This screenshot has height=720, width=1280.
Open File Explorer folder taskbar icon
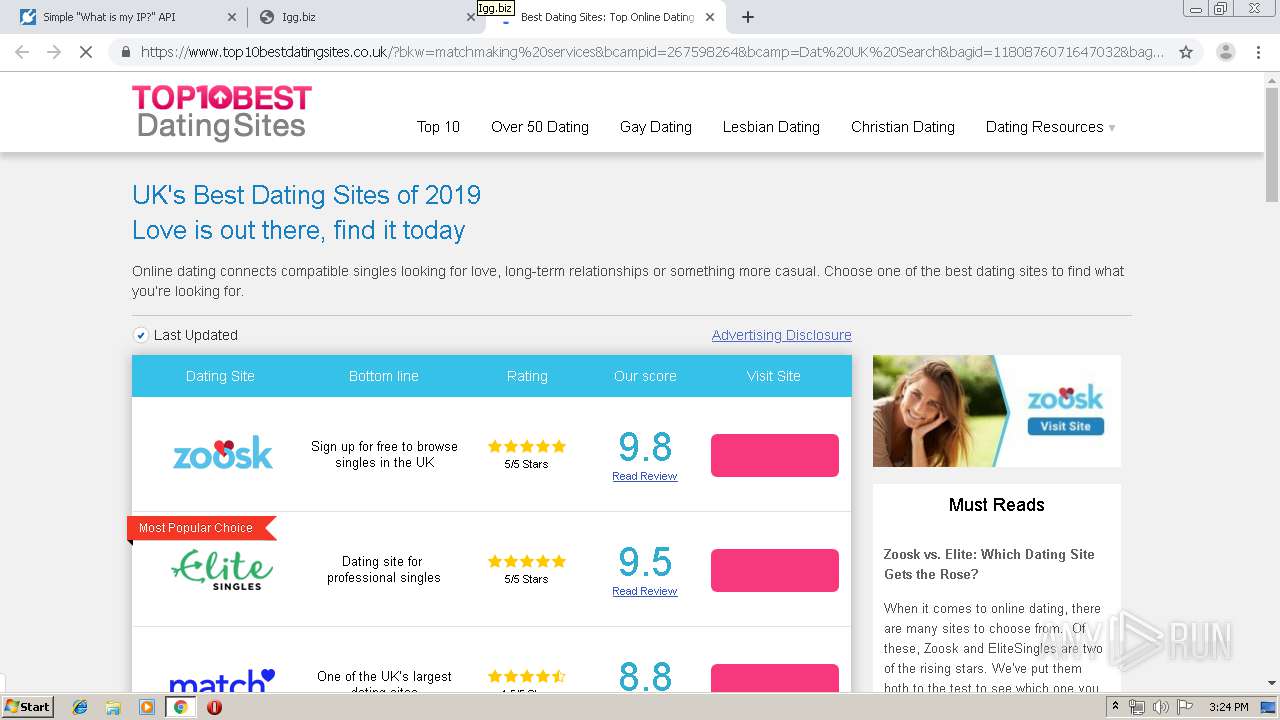tap(113, 707)
